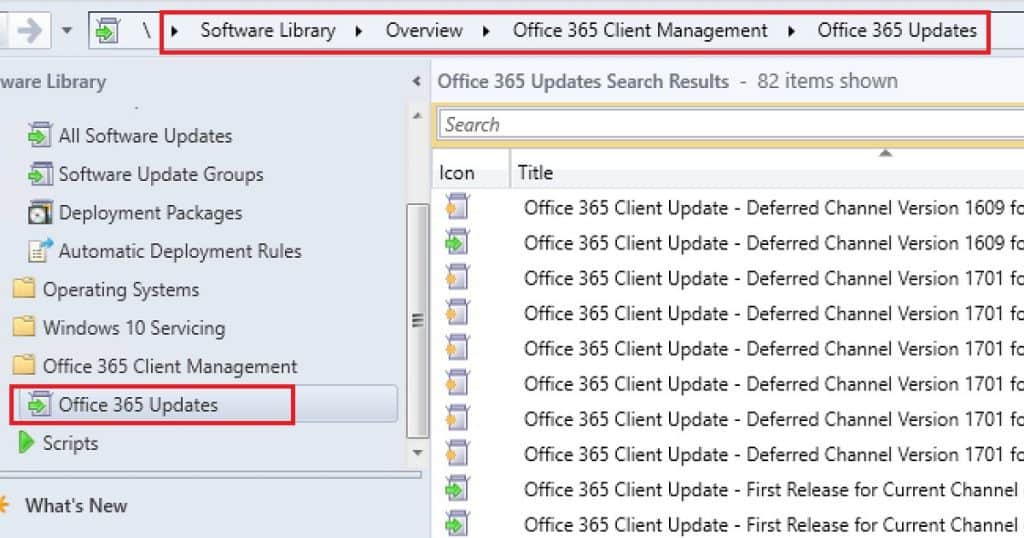
Task: Select Office 365 Updates tree node icon
Action: (40, 405)
